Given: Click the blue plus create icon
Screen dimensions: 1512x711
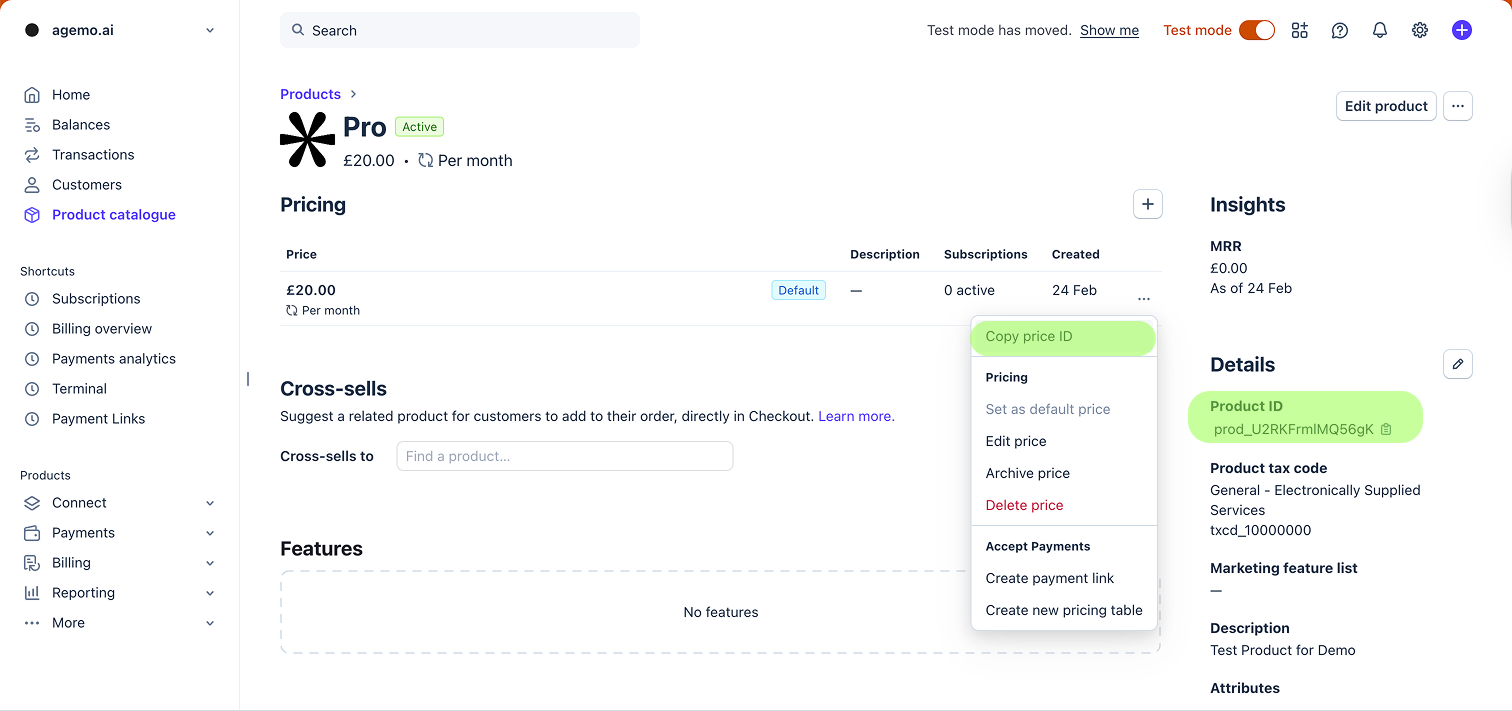Looking at the screenshot, I should pyautogui.click(x=1461, y=30).
